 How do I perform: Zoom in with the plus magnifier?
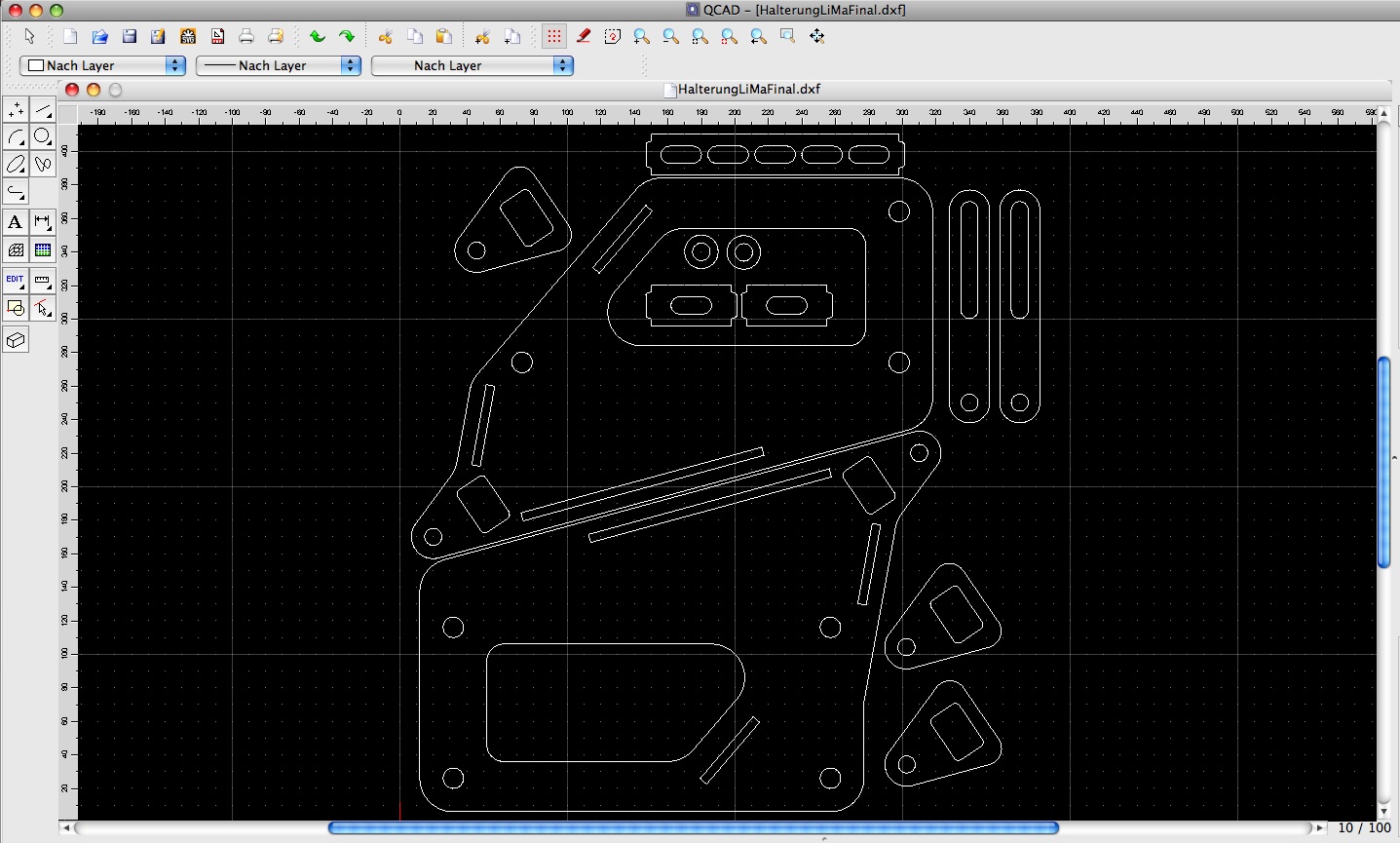(x=642, y=36)
